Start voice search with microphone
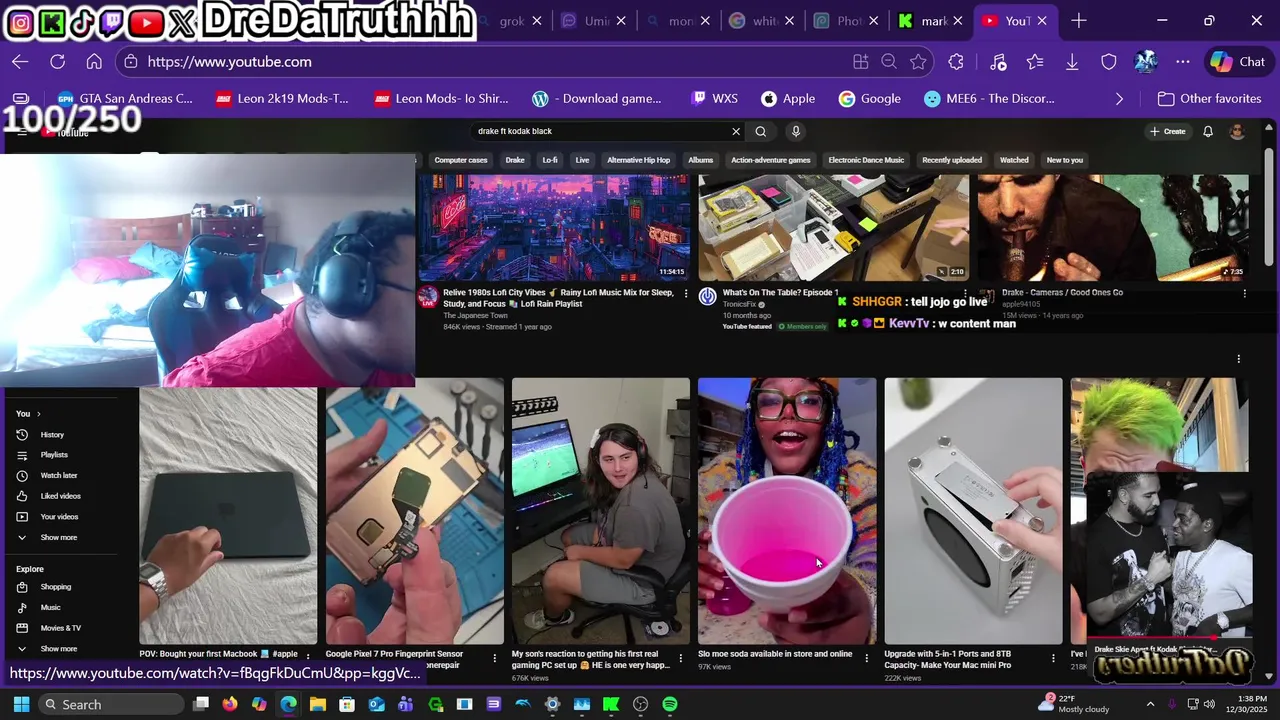The image size is (1280, 720). click(796, 131)
